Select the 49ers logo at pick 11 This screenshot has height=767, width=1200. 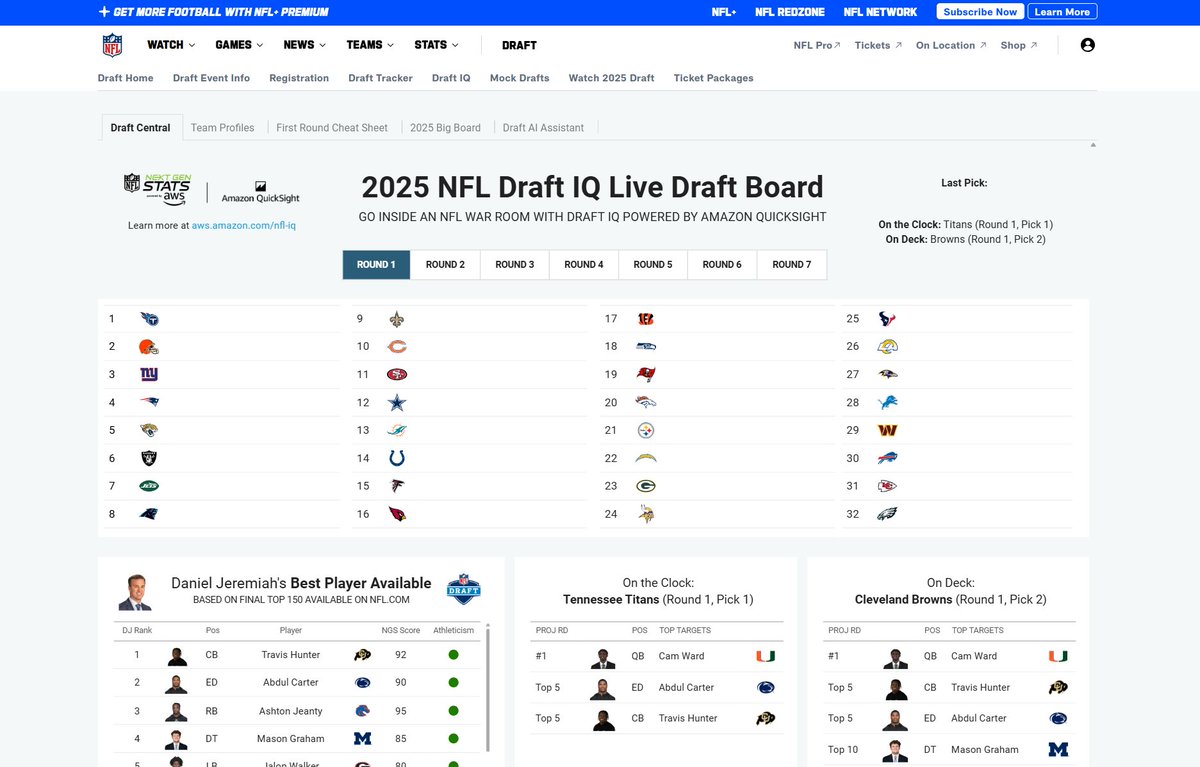coord(397,375)
